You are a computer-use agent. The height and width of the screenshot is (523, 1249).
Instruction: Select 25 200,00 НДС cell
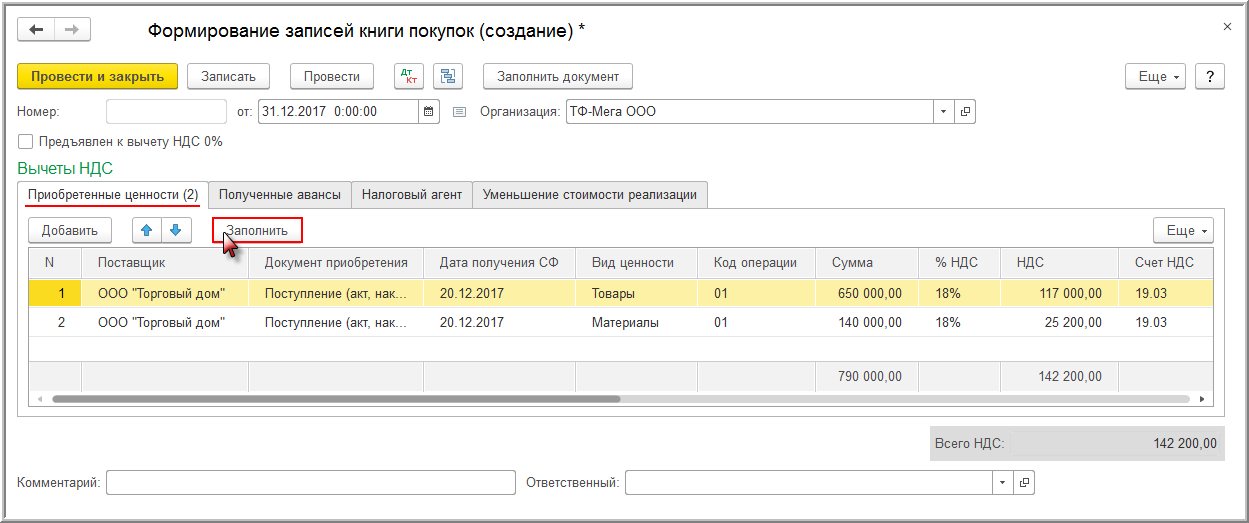tap(1060, 322)
